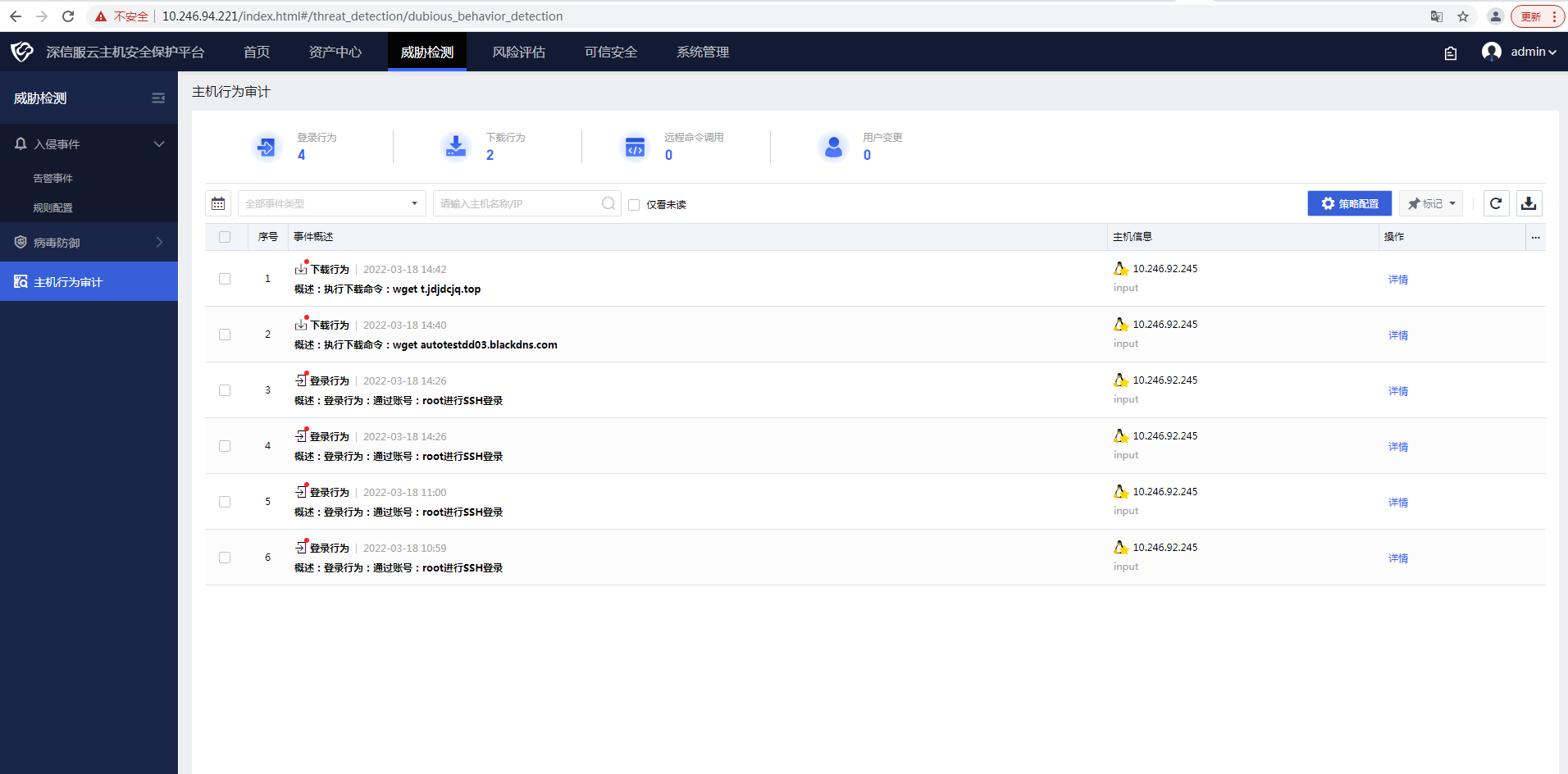
Task: Open 详情 for row 1 wget t.jdjdcjq.top
Action: [1398, 280]
